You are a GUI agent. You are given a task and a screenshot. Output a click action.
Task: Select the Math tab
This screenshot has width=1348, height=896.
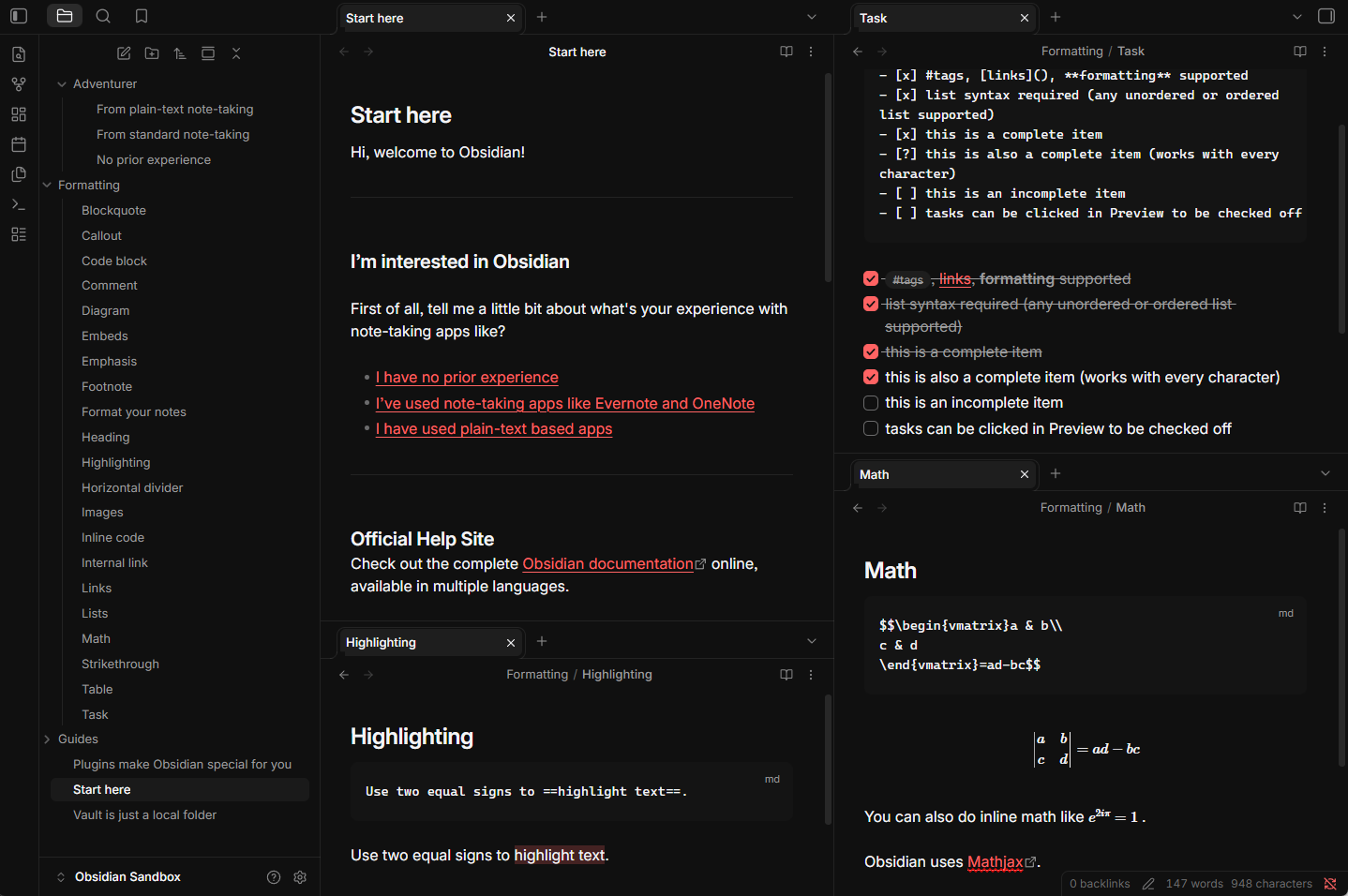click(945, 474)
